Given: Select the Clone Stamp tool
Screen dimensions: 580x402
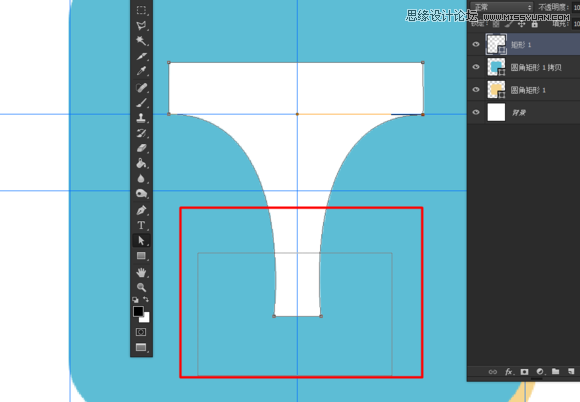Looking at the screenshot, I should tap(141, 118).
